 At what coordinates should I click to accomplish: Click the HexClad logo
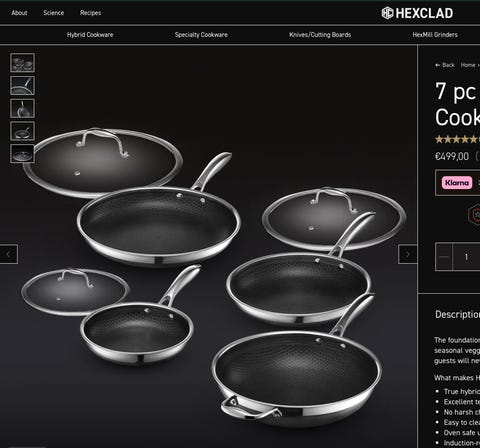point(417,13)
